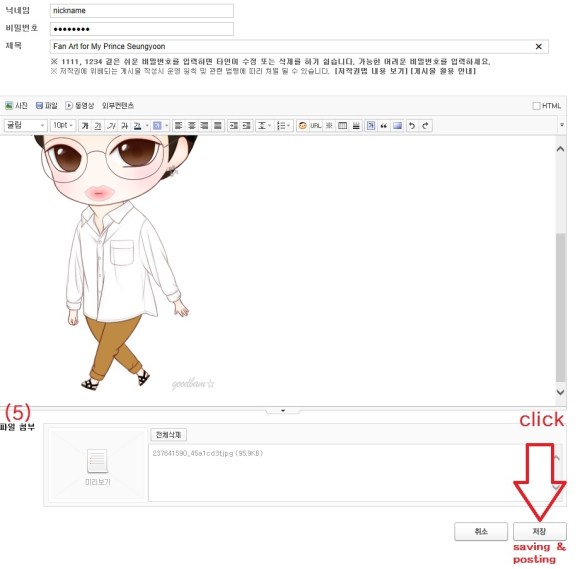The width and height of the screenshot is (580, 569).
Task: Click the nickname input field
Action: click(x=142, y=11)
